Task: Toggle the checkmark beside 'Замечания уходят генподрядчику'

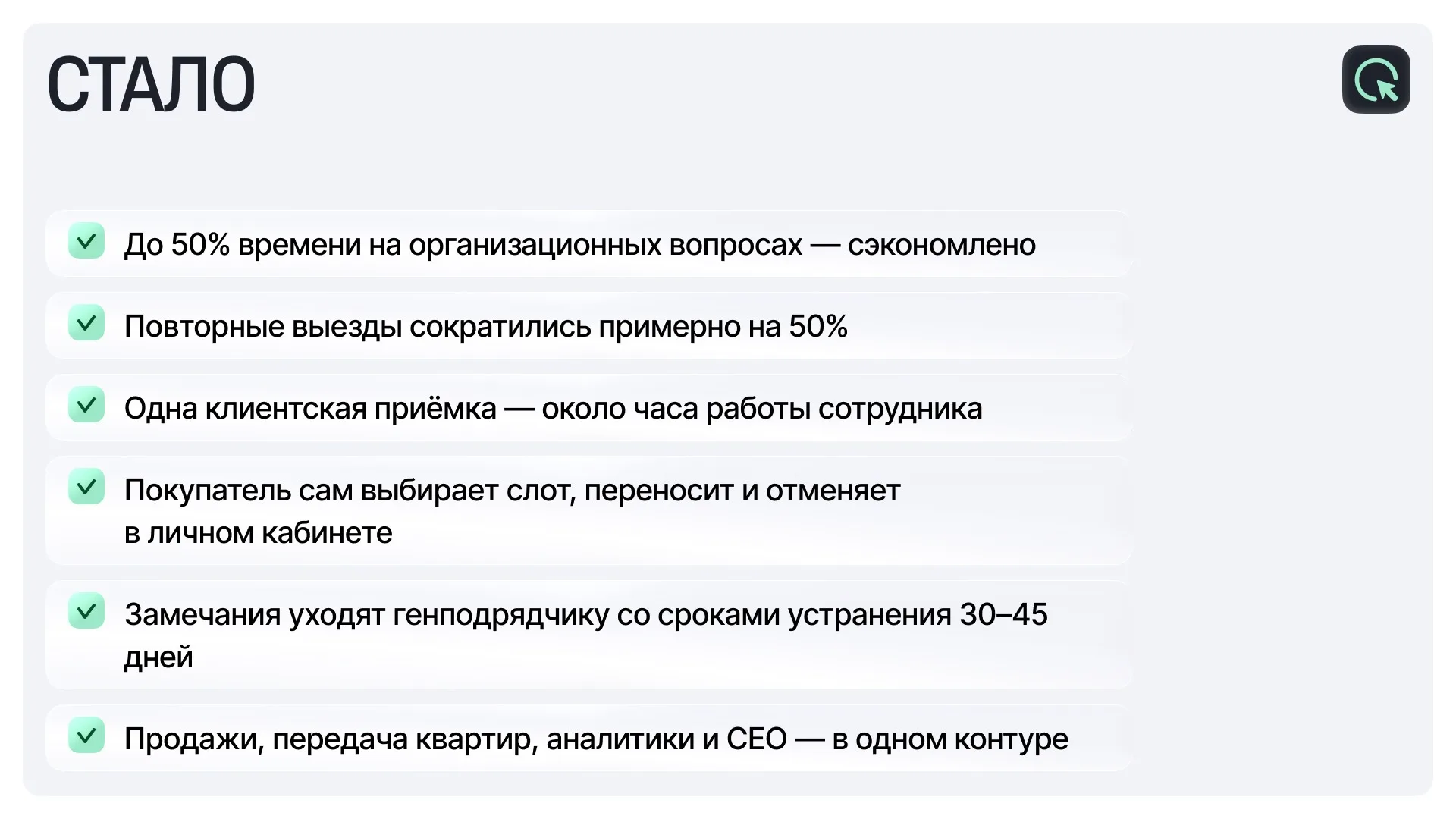Action: pyautogui.click(x=86, y=611)
